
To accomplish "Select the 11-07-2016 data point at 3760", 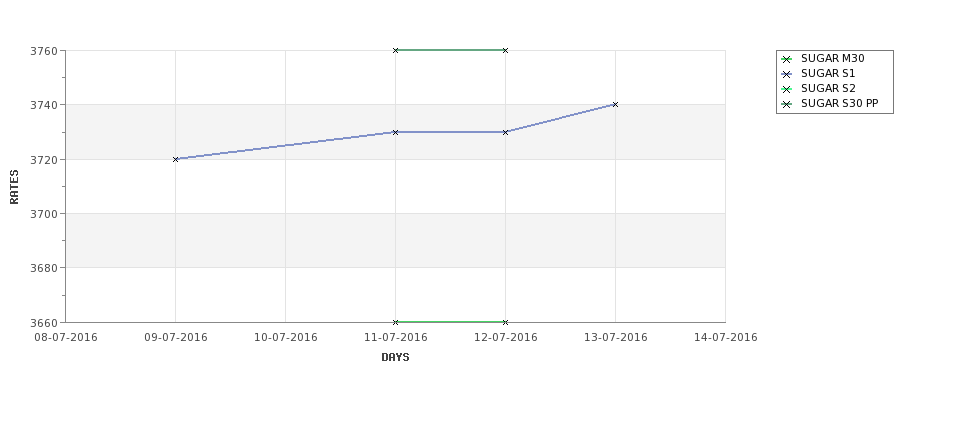I will [x=395, y=50].
